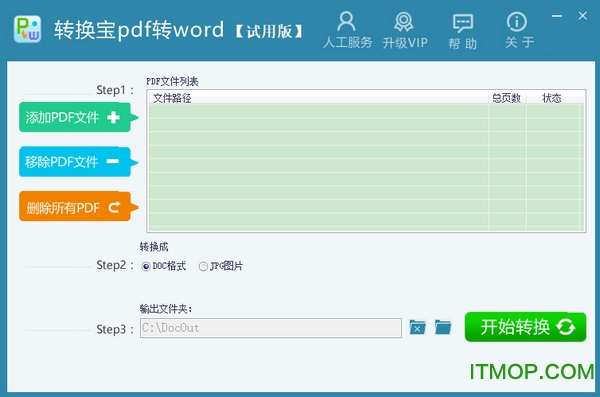
Task: Open 人工服务 customer service
Action: pos(347,30)
